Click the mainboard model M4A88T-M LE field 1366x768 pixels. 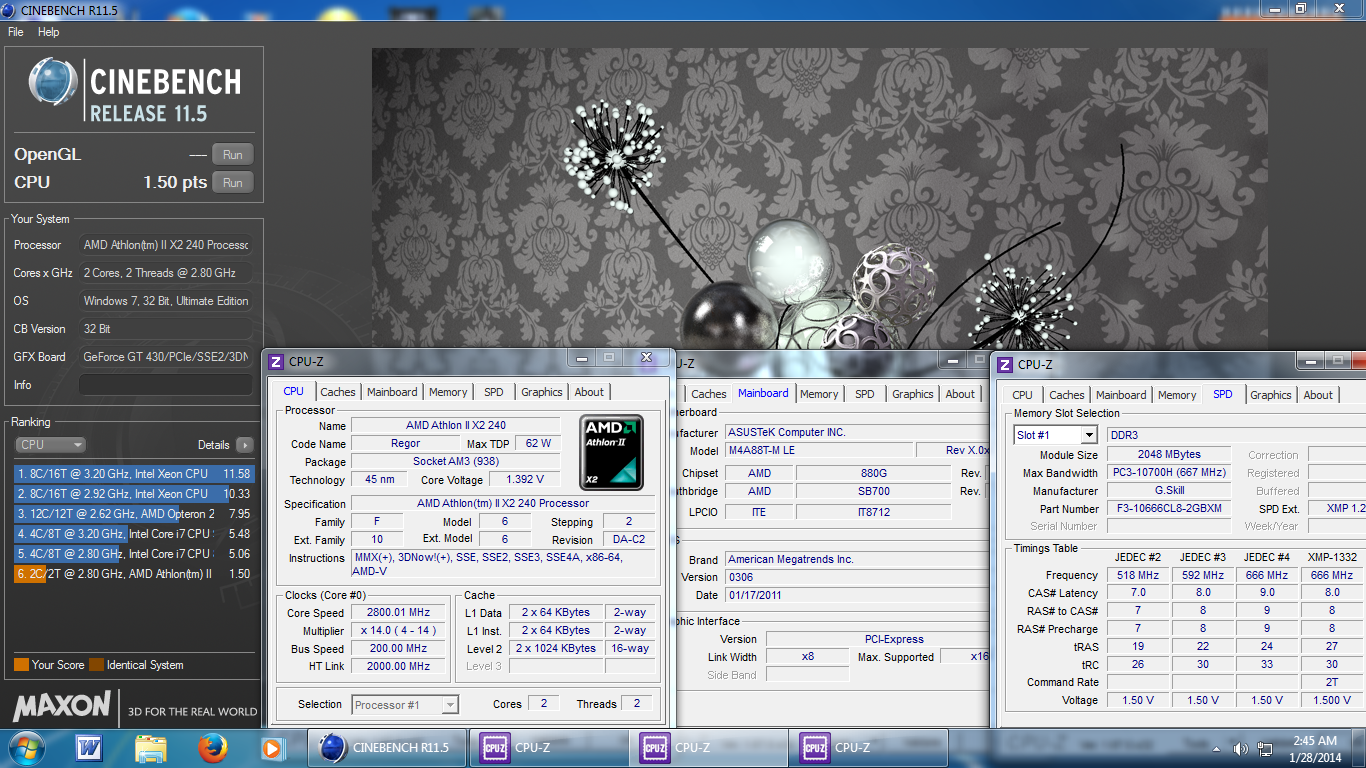(x=818, y=450)
